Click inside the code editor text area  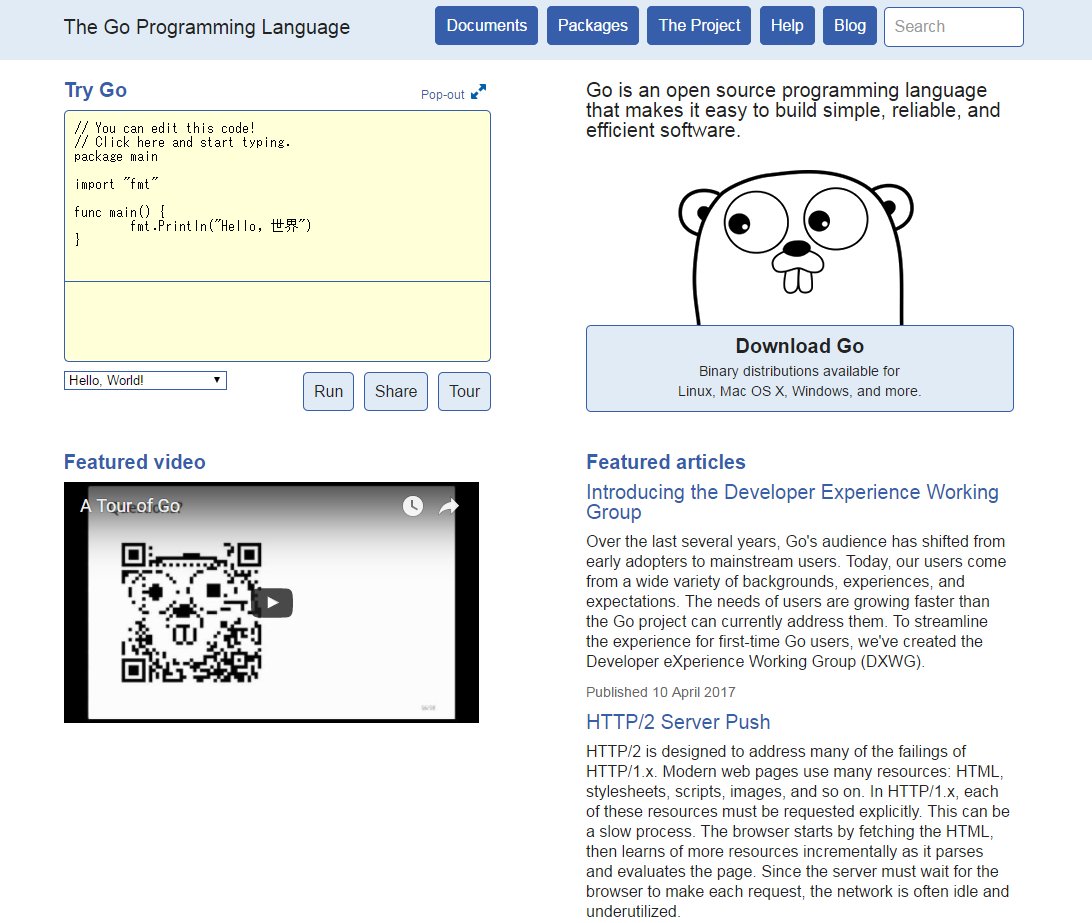tap(277, 196)
